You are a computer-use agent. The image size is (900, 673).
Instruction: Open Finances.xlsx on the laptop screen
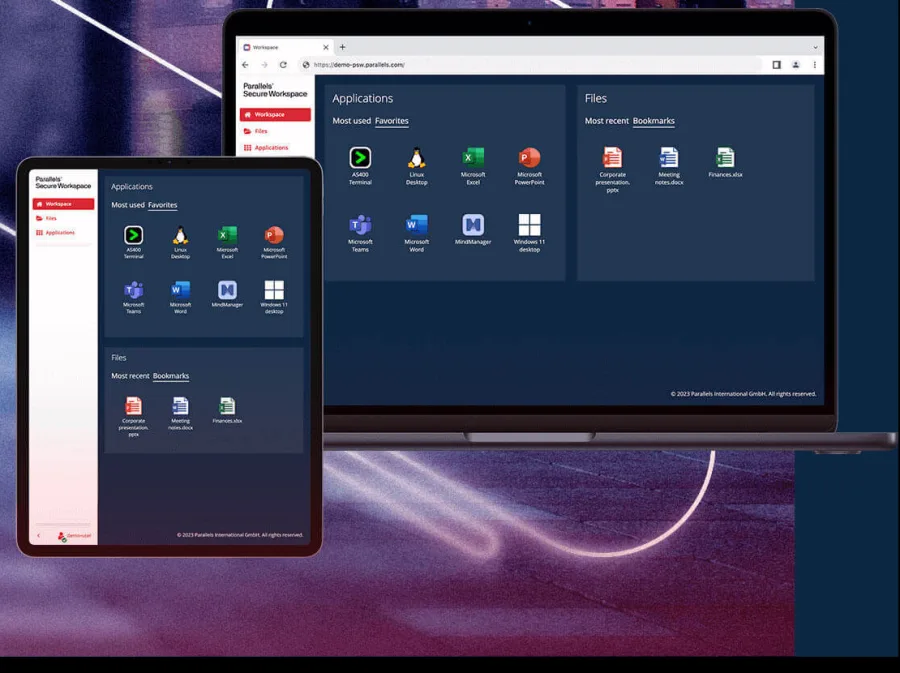click(x=725, y=162)
